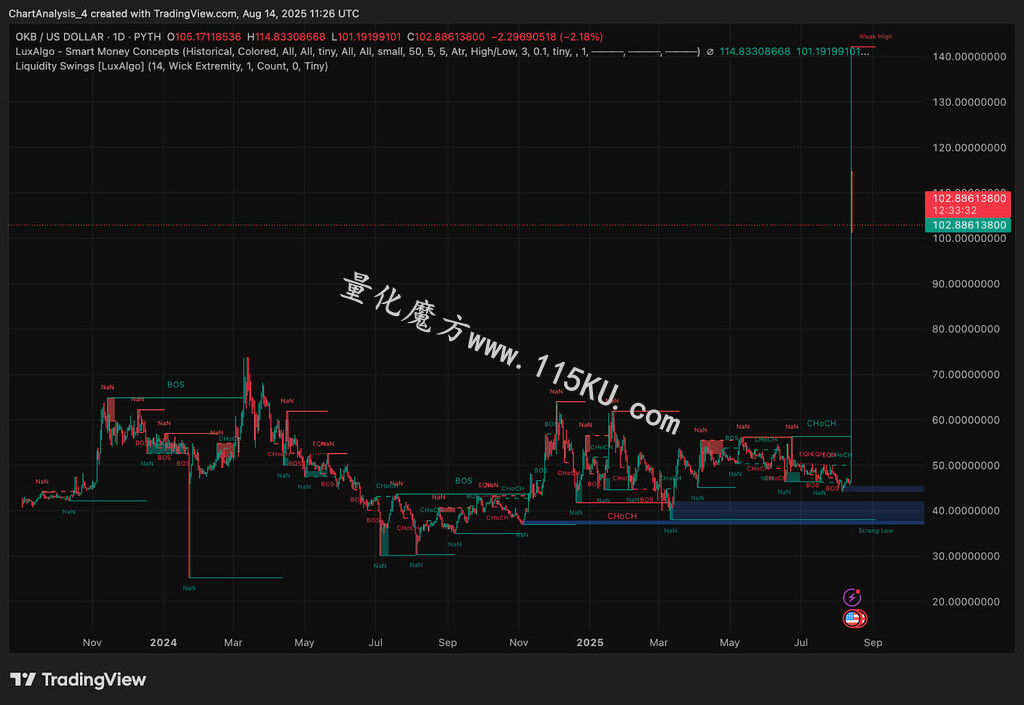The image size is (1024, 705).
Task: Click the 2025 label on time axis
Action: click(x=590, y=642)
